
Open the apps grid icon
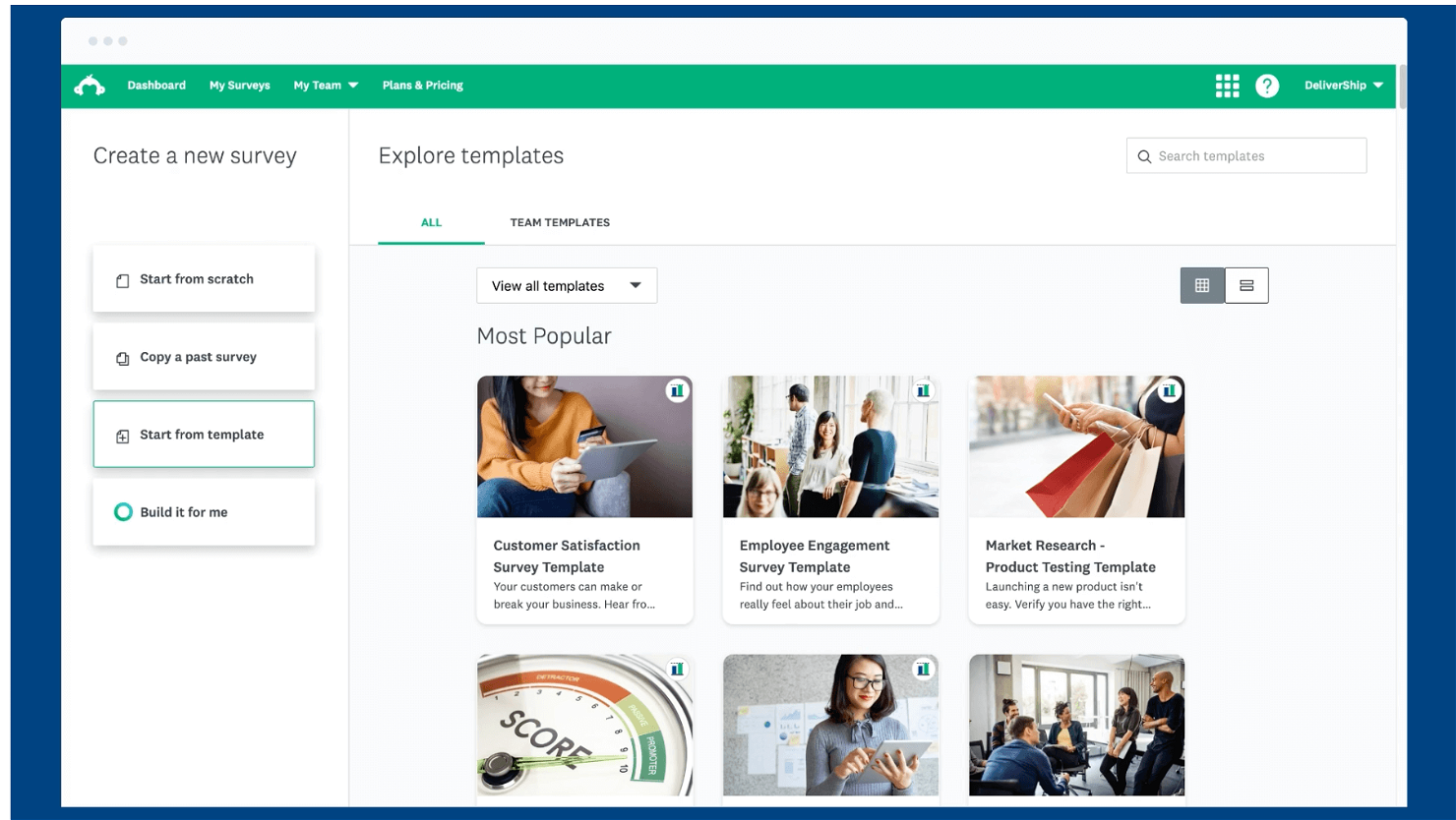[1227, 86]
